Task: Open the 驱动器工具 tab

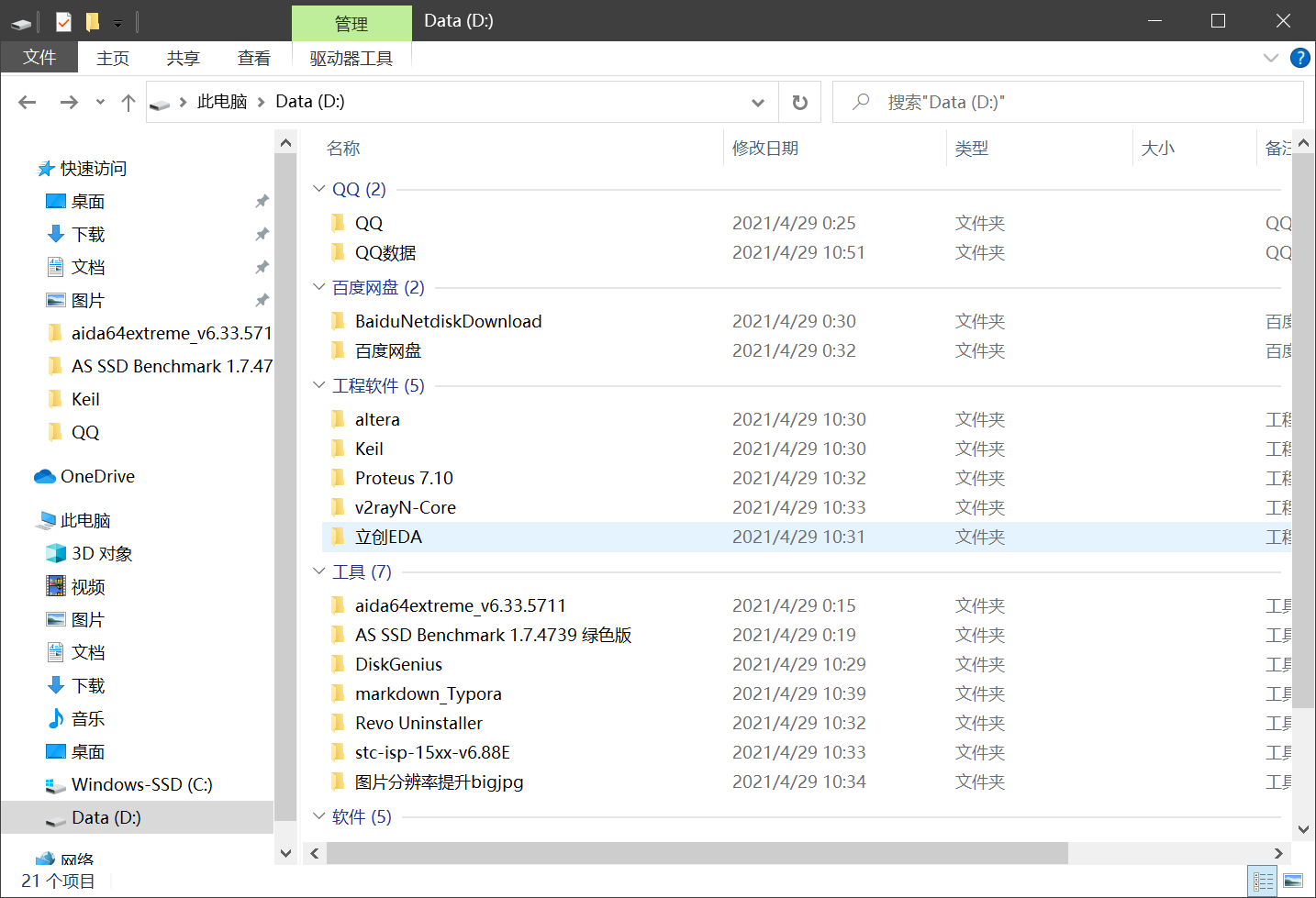Action: (351, 58)
